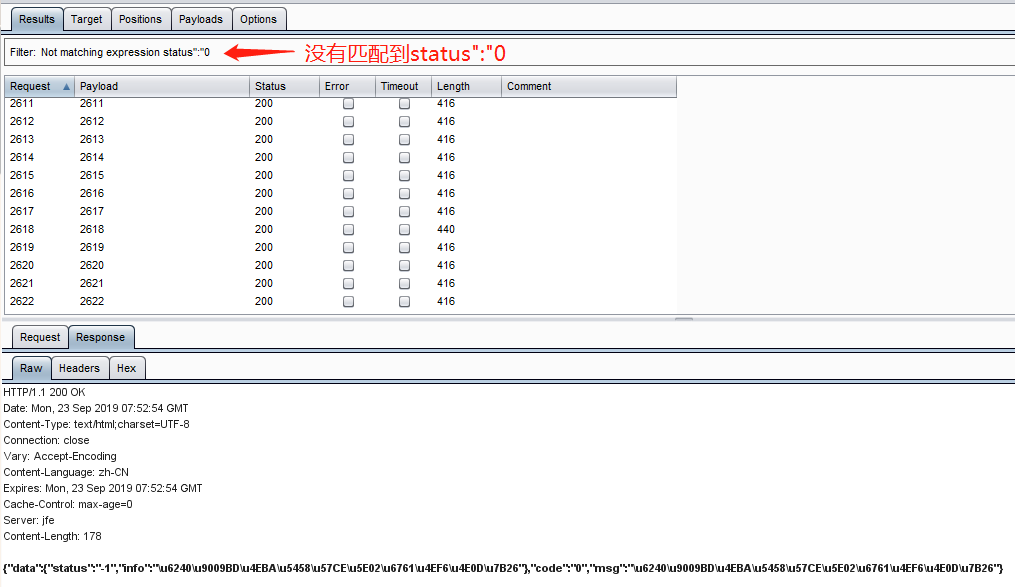
Task: Toggle Error checkbox for request 2614
Action: [348, 157]
